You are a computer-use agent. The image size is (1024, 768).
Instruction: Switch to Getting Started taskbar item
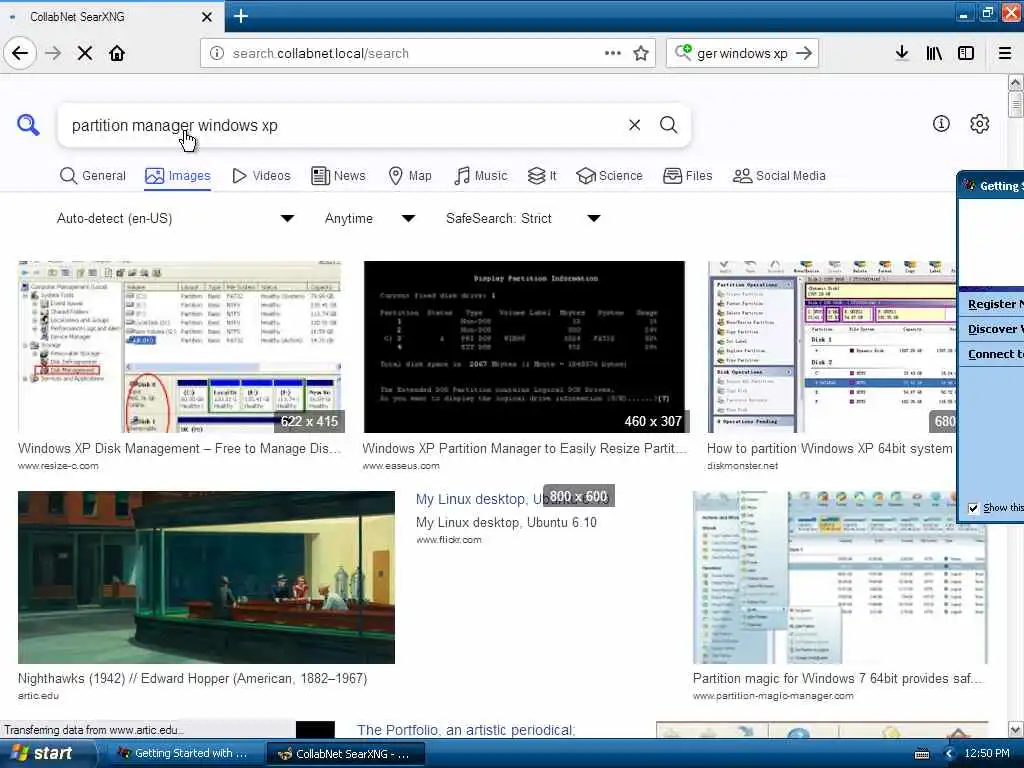pyautogui.click(x=183, y=754)
